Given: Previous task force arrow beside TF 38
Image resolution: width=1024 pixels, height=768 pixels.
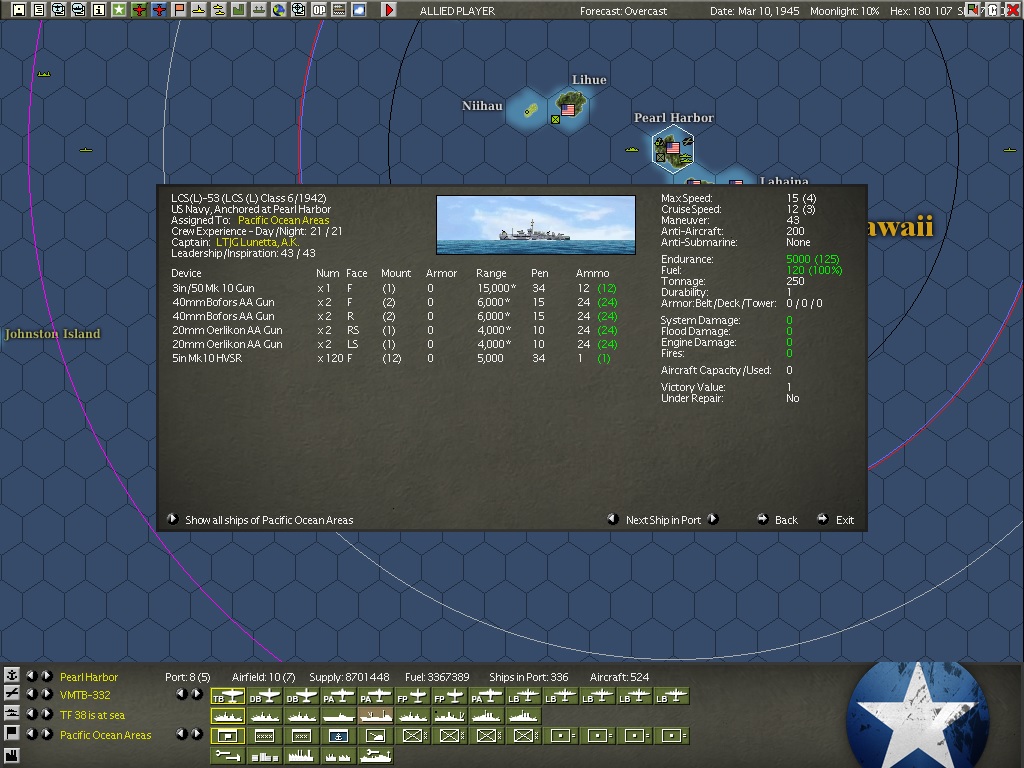Looking at the screenshot, I should click(x=31, y=714).
